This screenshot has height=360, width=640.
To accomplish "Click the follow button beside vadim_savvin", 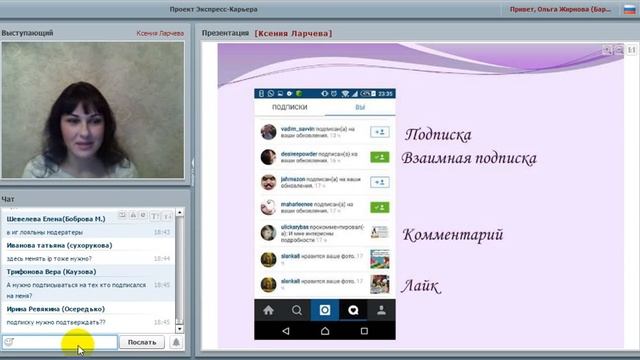I will (x=380, y=132).
